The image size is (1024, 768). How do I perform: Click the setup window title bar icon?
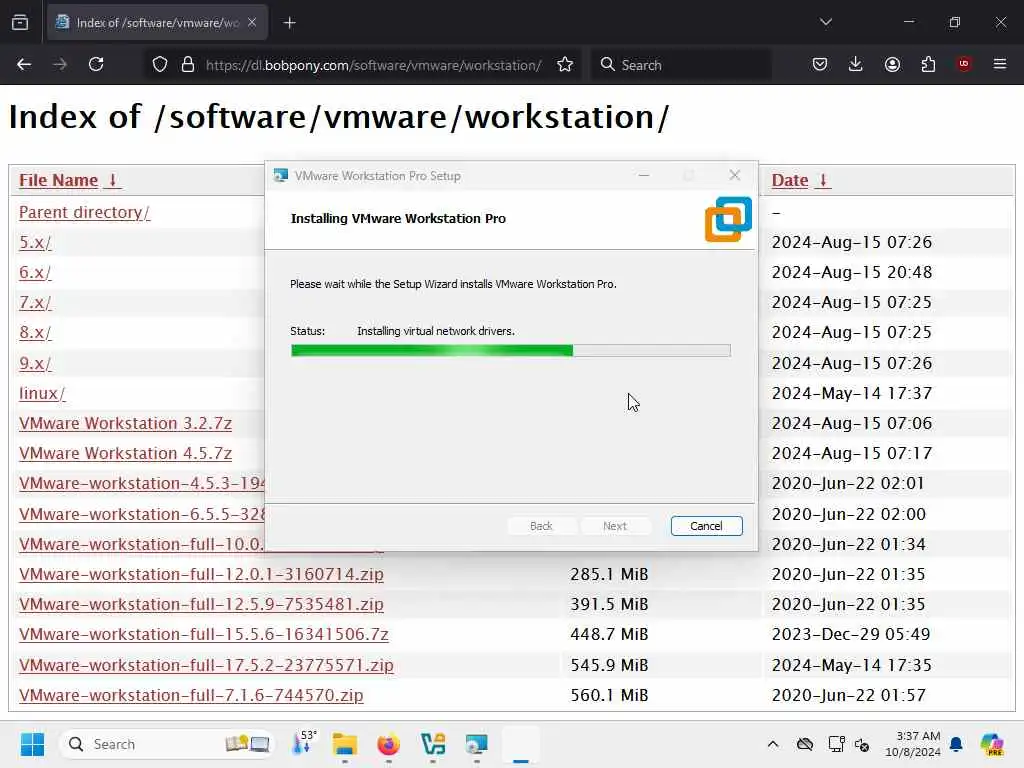pos(281,176)
